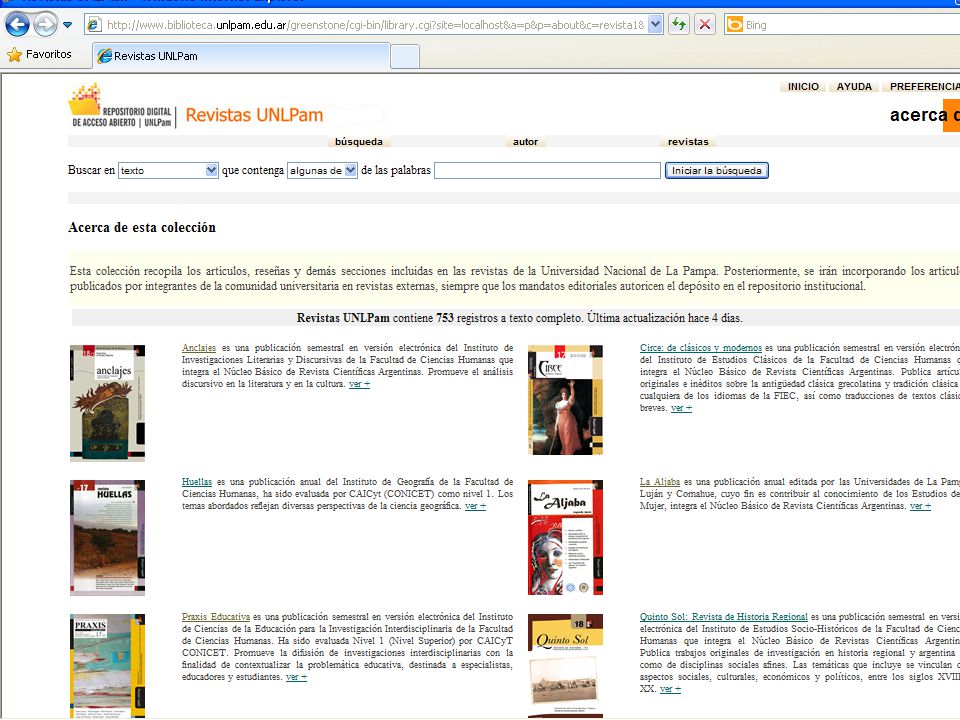Viewport: 960px width, 720px height.
Task: Open the Anclajes link
Action: click(199, 348)
